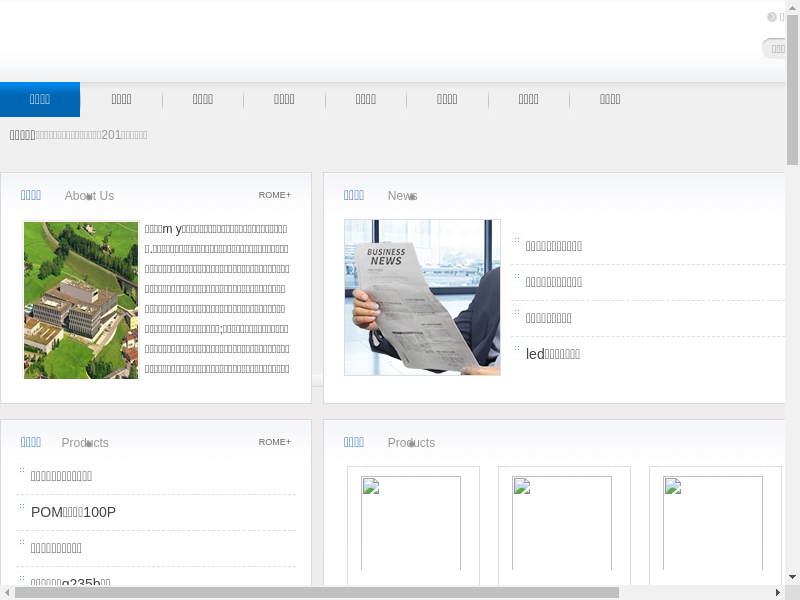Click ROME+ in the About Us panel

(274, 195)
